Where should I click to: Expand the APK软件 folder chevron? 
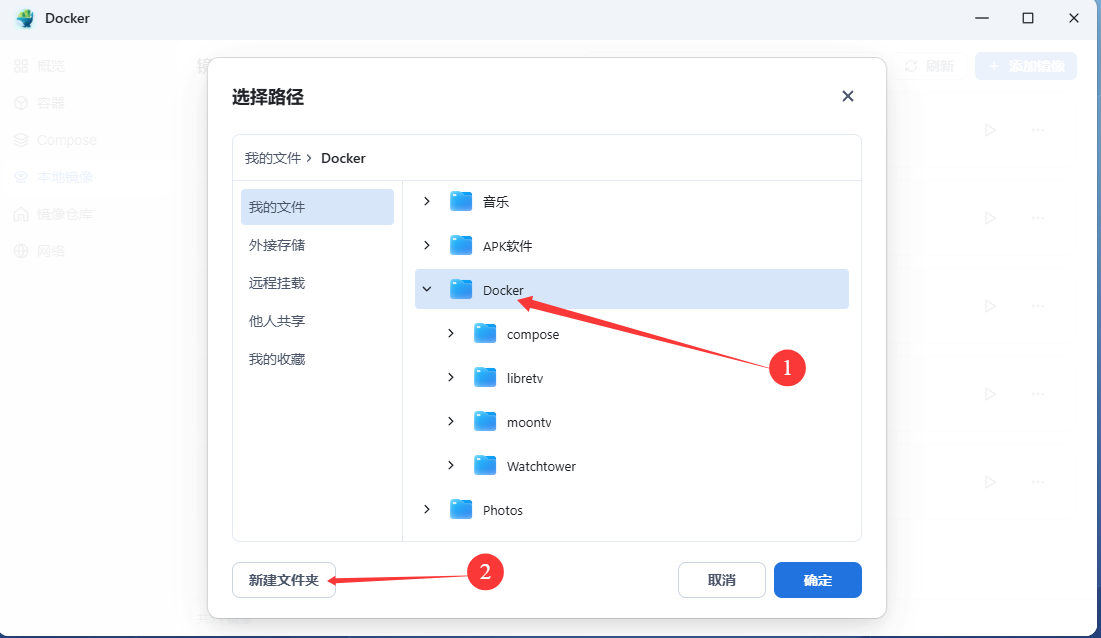click(x=427, y=245)
